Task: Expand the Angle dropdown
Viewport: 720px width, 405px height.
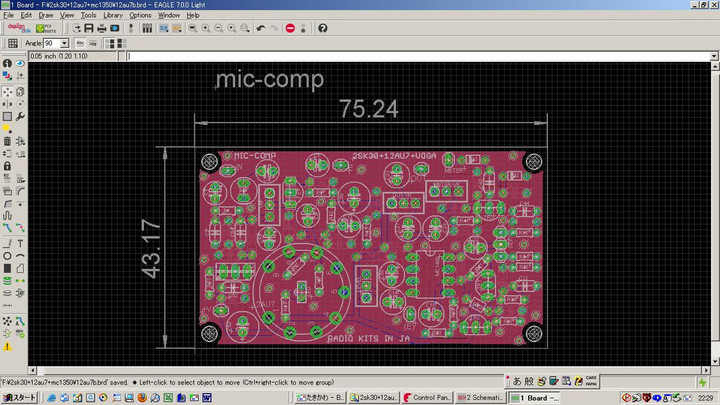Action: point(64,43)
